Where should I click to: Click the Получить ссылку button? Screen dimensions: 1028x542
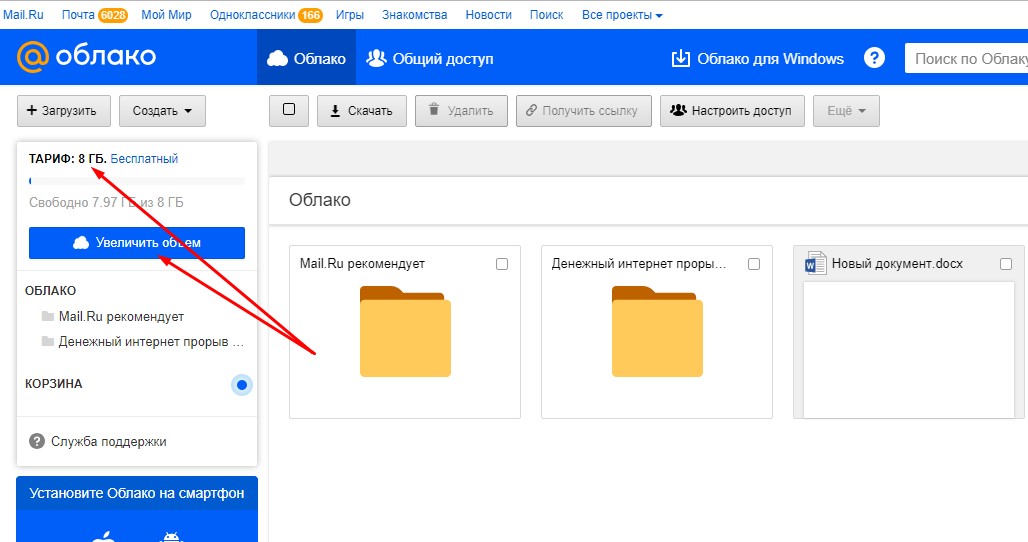pyautogui.click(x=583, y=111)
